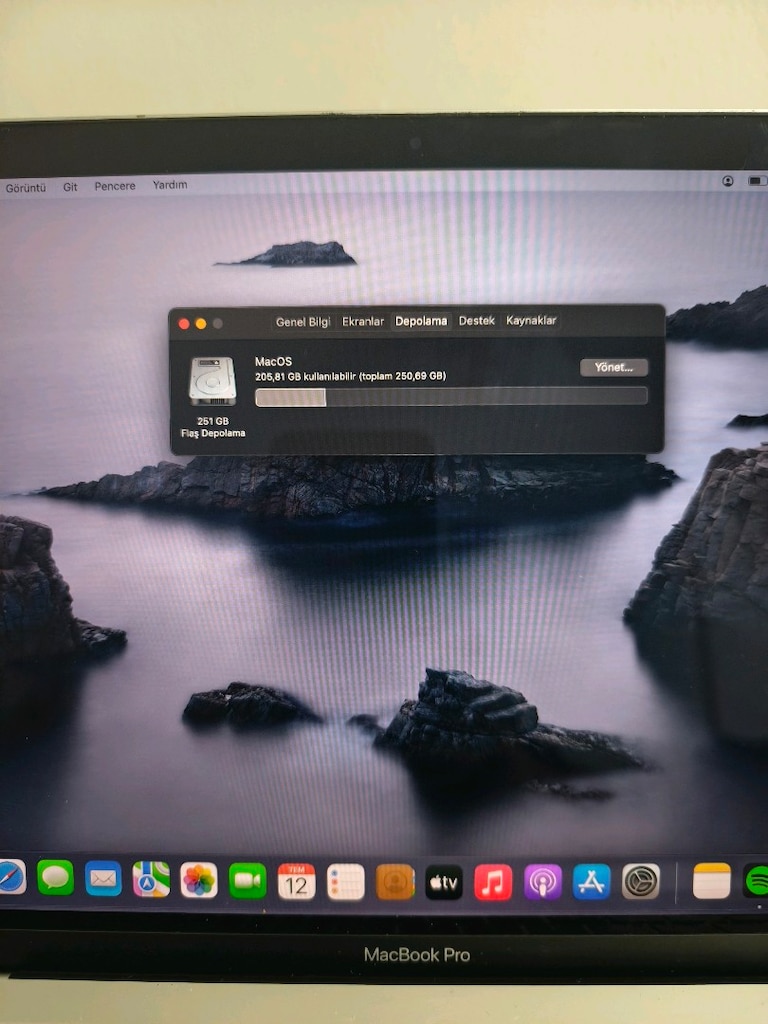Open the Yardım menu
The width and height of the screenshot is (768, 1024).
(170, 185)
